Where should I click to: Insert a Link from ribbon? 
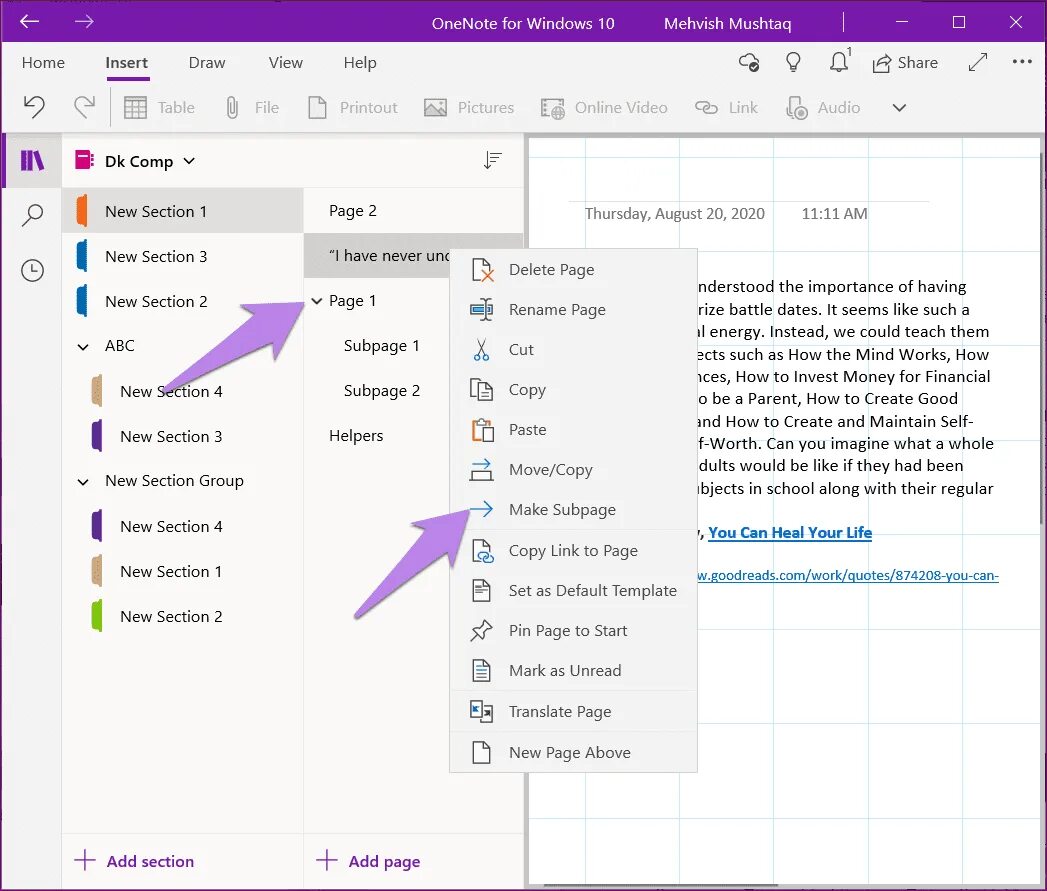726,108
